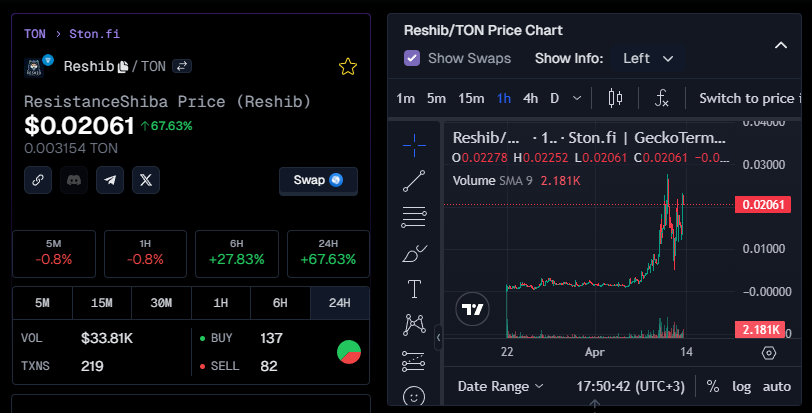
Task: Select the 1m chart interval
Action: coord(405,98)
